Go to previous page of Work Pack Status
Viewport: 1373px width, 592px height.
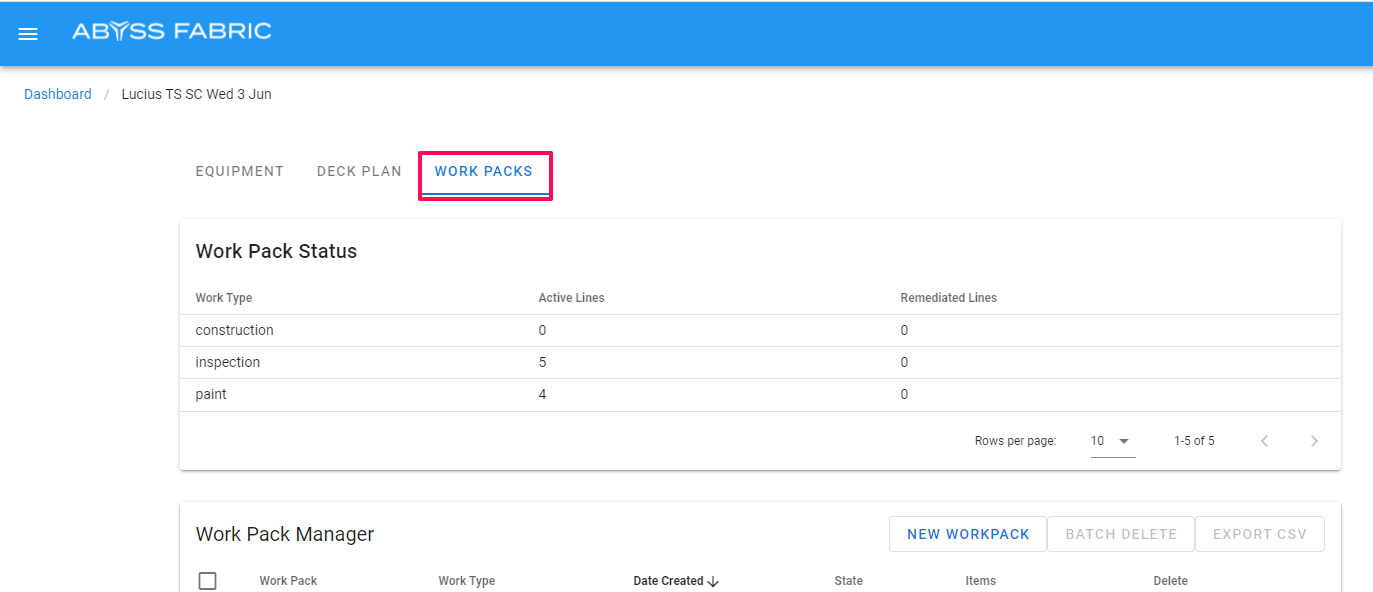(x=1264, y=441)
